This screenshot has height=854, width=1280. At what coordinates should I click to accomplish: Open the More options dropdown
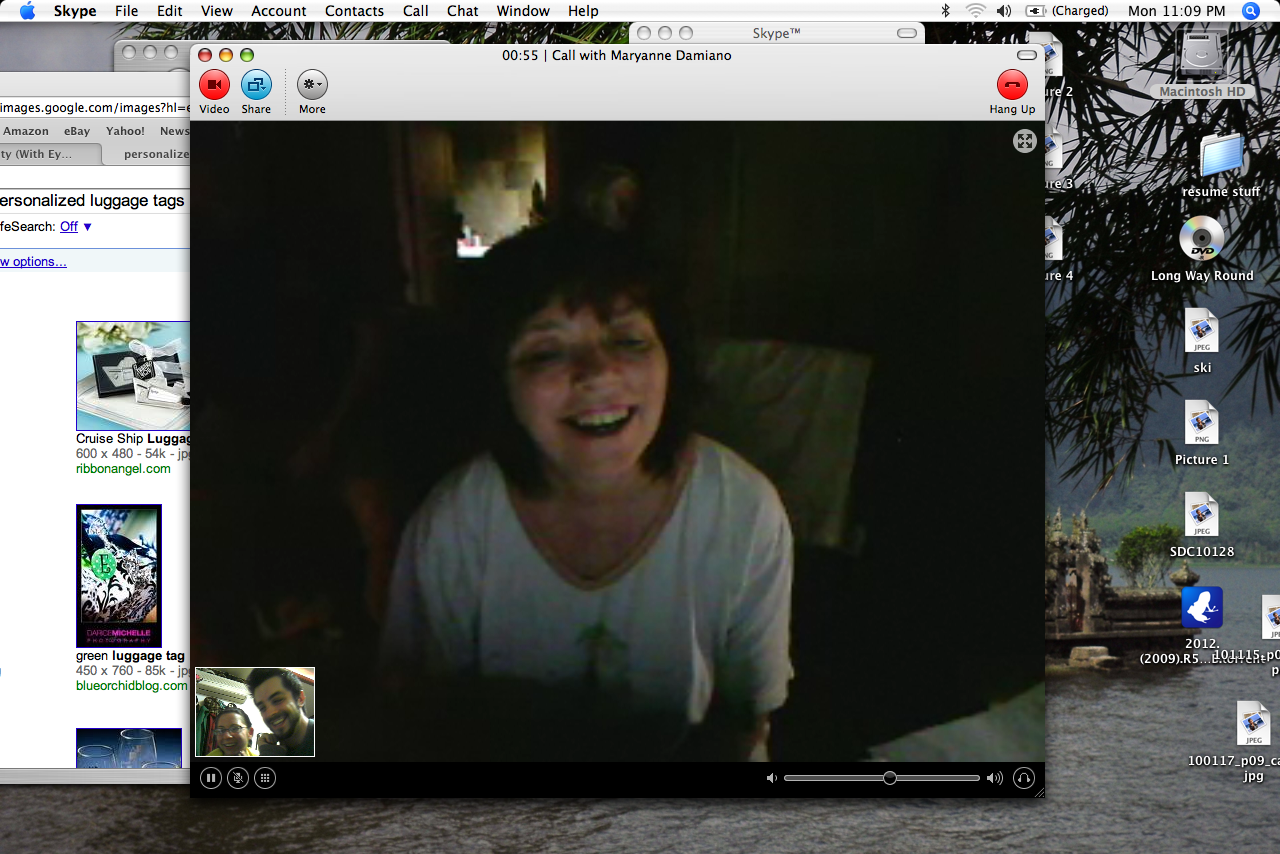point(312,85)
